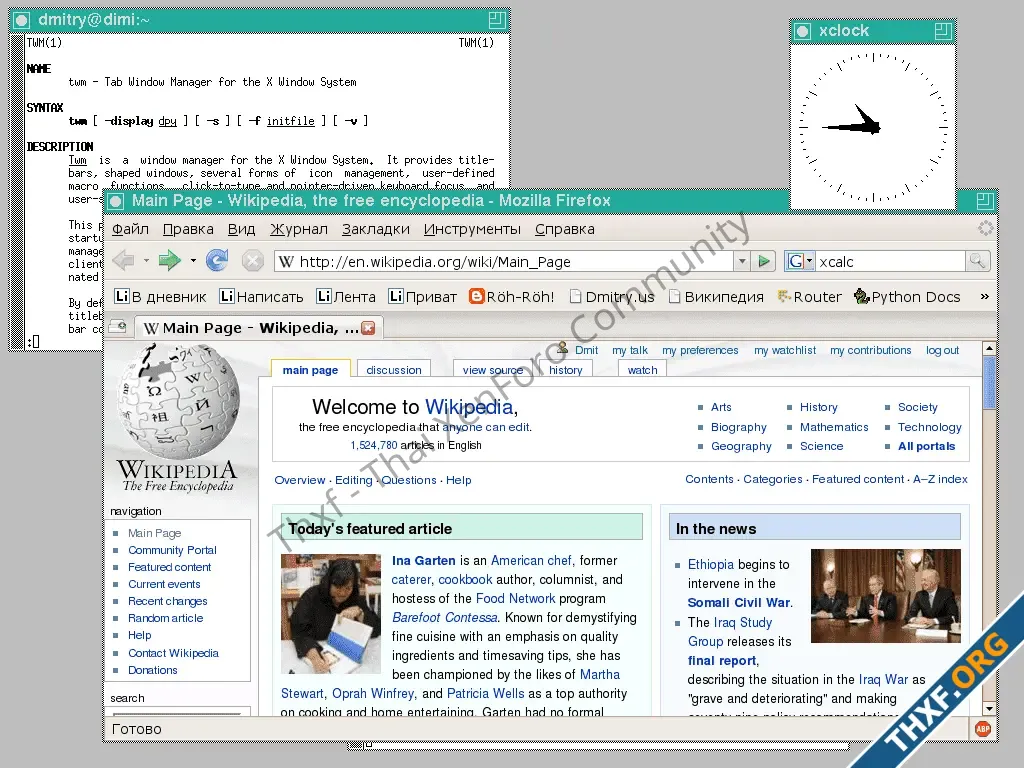
Task: Open the Adblock Plus status bar icon
Action: [x=983, y=729]
